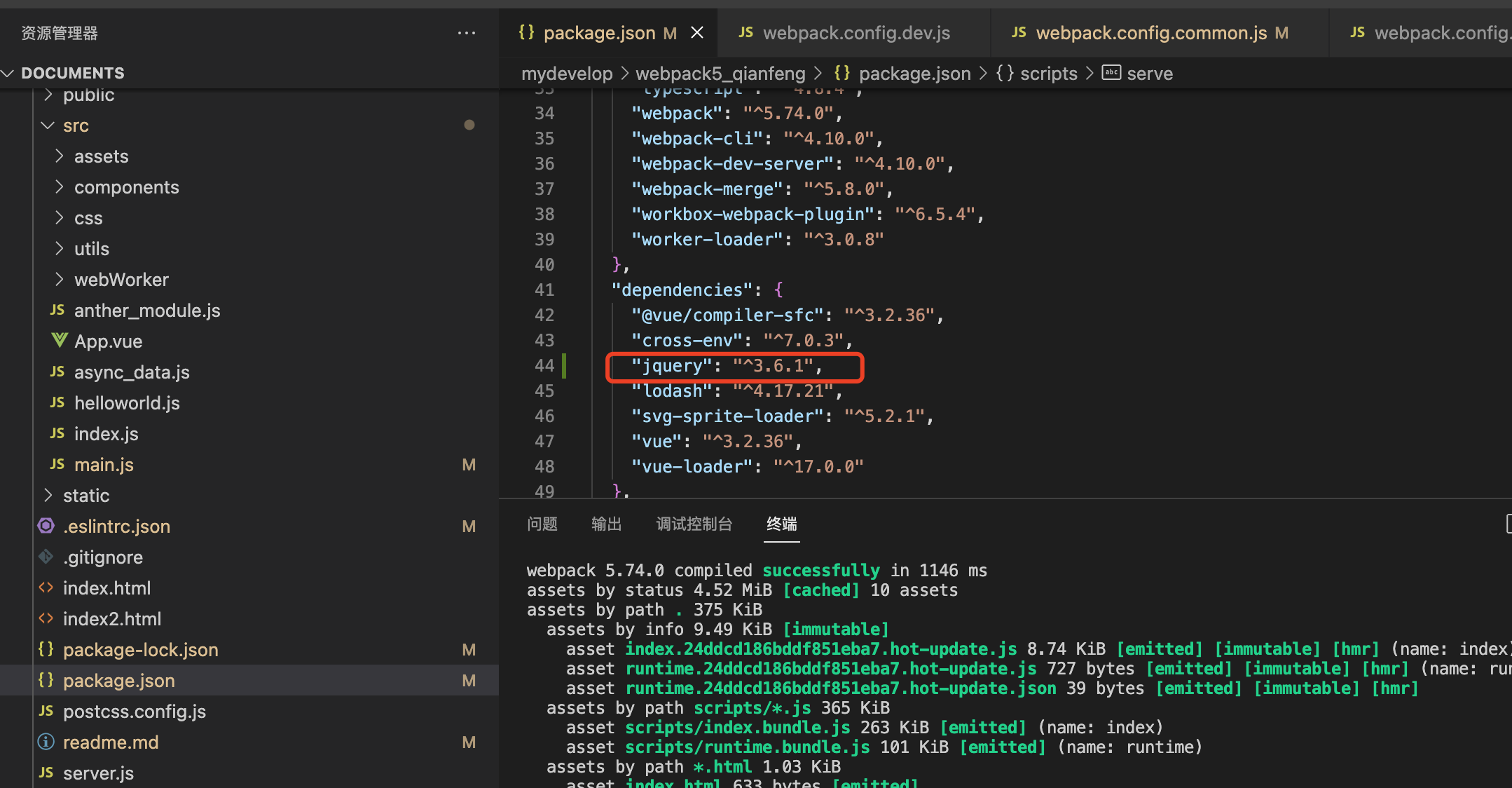Expand the webWorker folder
1512x788 pixels.
coord(60,280)
